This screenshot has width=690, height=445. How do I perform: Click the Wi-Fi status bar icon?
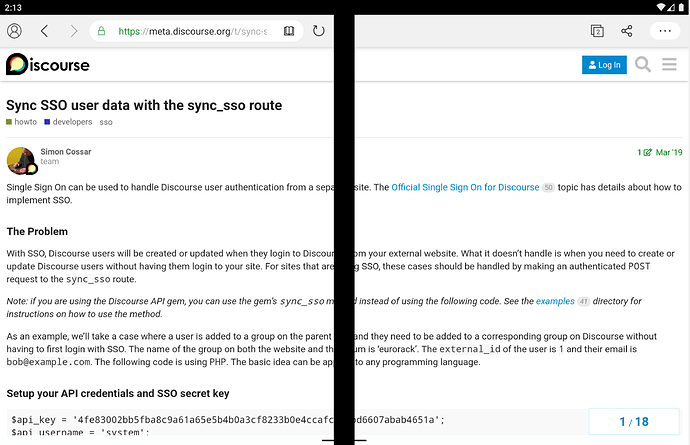tap(661, 7)
